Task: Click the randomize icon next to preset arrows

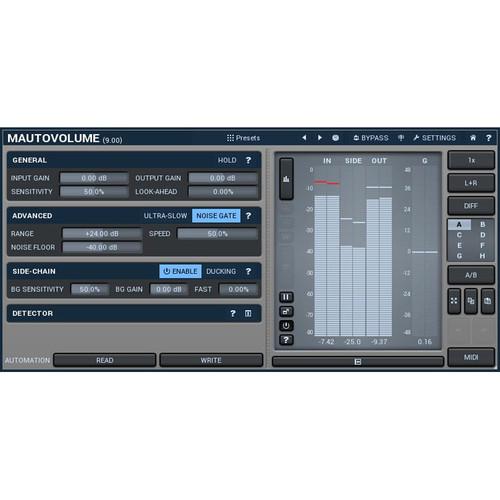Action: 336,138
